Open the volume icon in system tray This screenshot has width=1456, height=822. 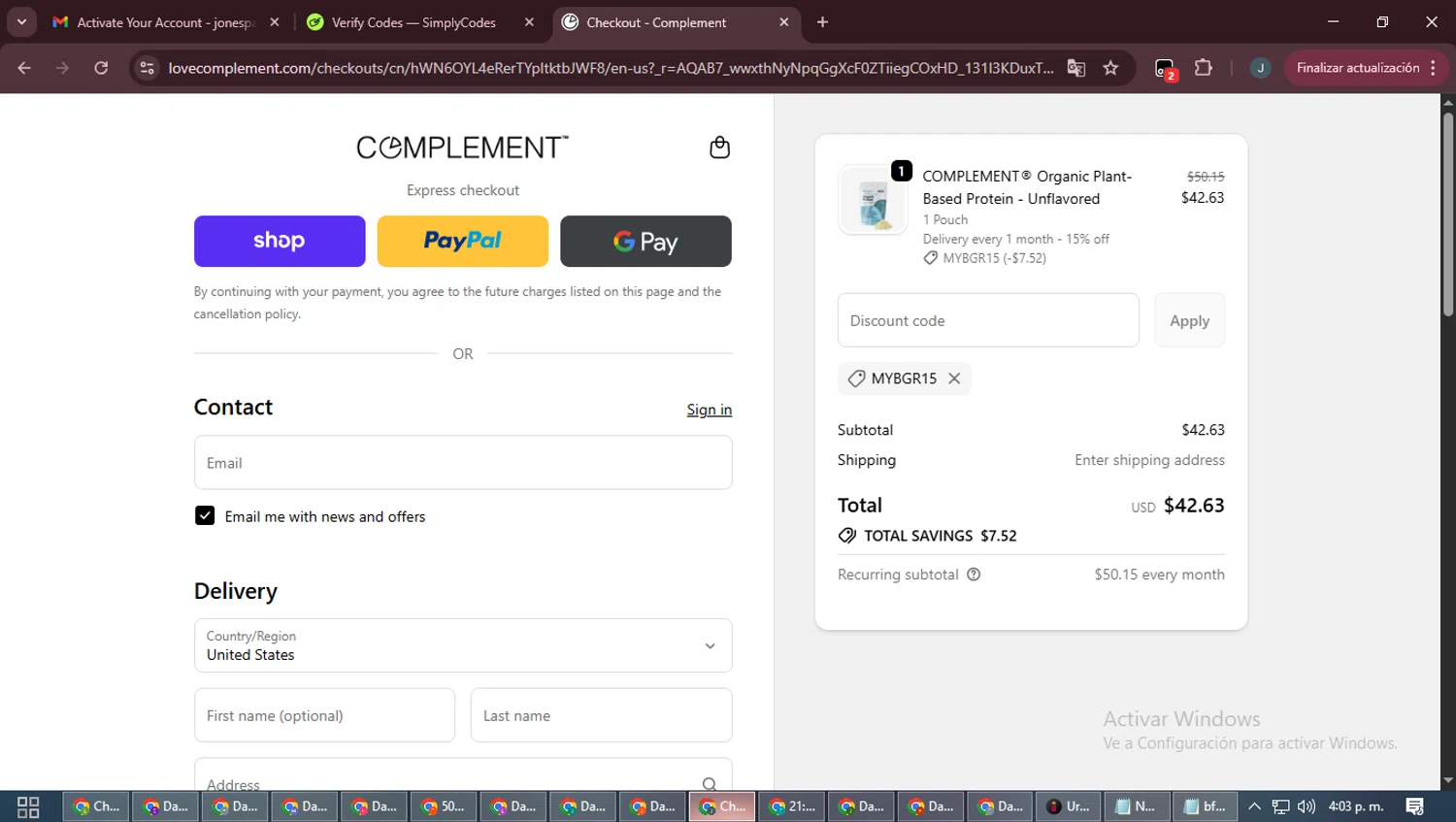tap(1307, 806)
